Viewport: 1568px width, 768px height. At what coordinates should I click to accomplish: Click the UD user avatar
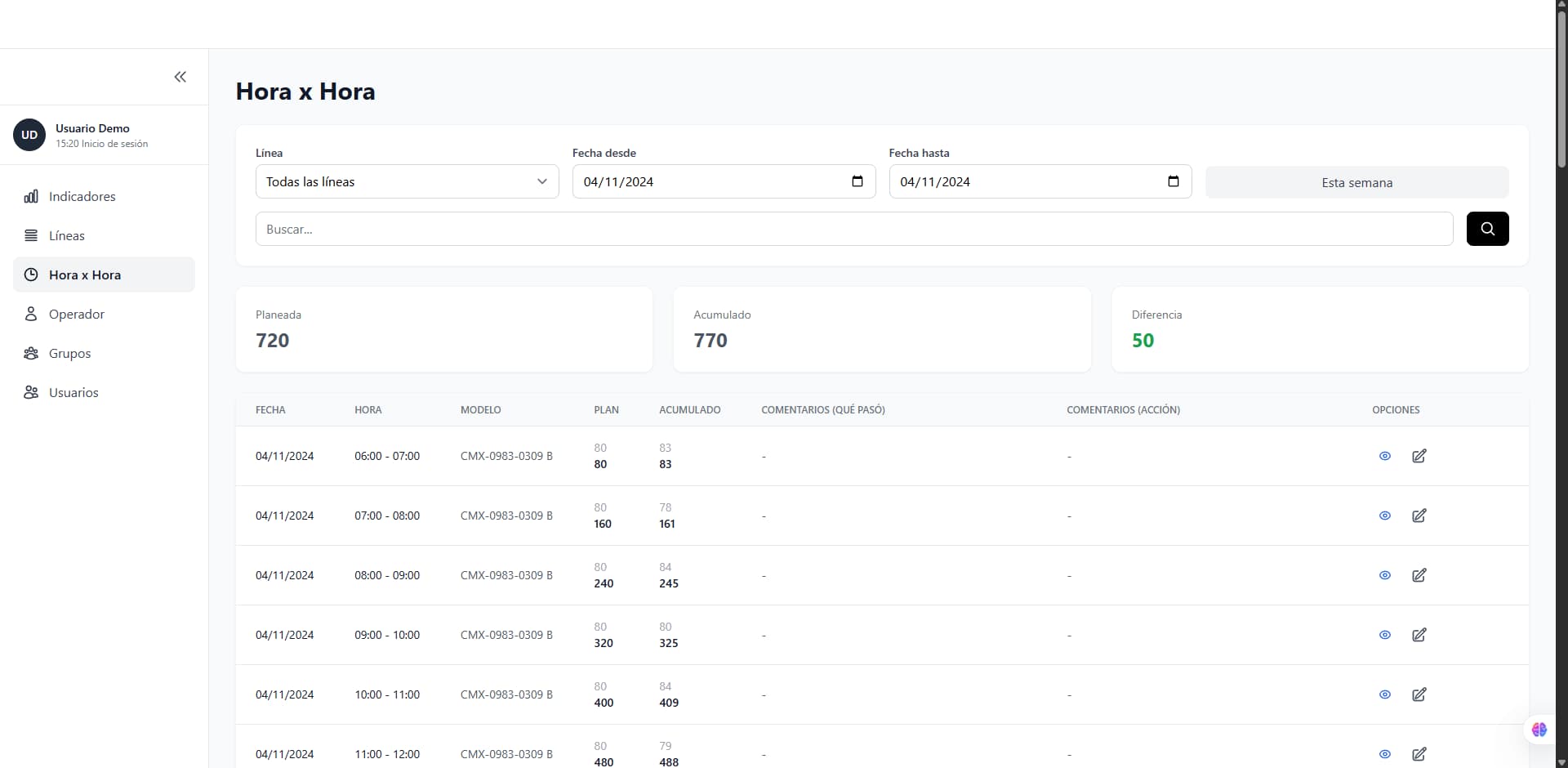(29, 135)
